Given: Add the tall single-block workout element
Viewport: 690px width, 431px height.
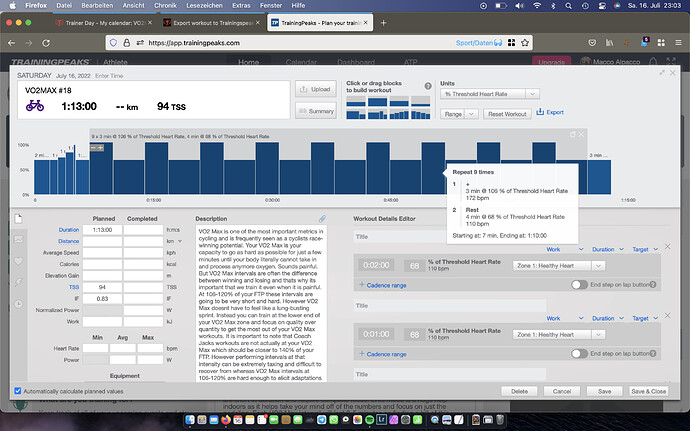Looking at the screenshot, I should (x=377, y=102).
